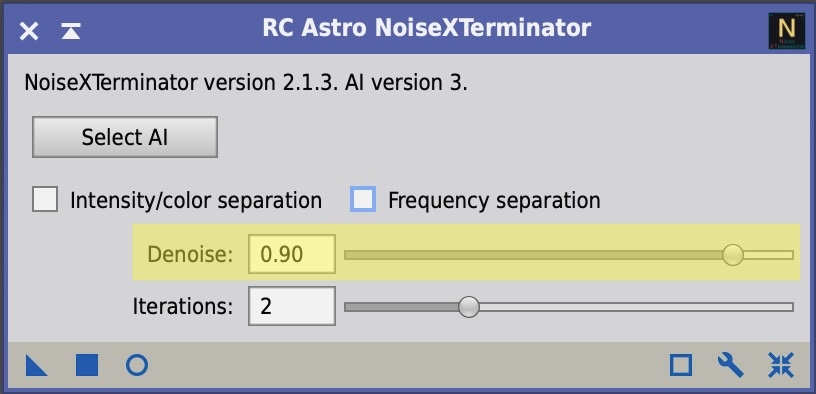Click the Denoise slider track after the handle
Screen dimensions: 816x394
point(768,255)
